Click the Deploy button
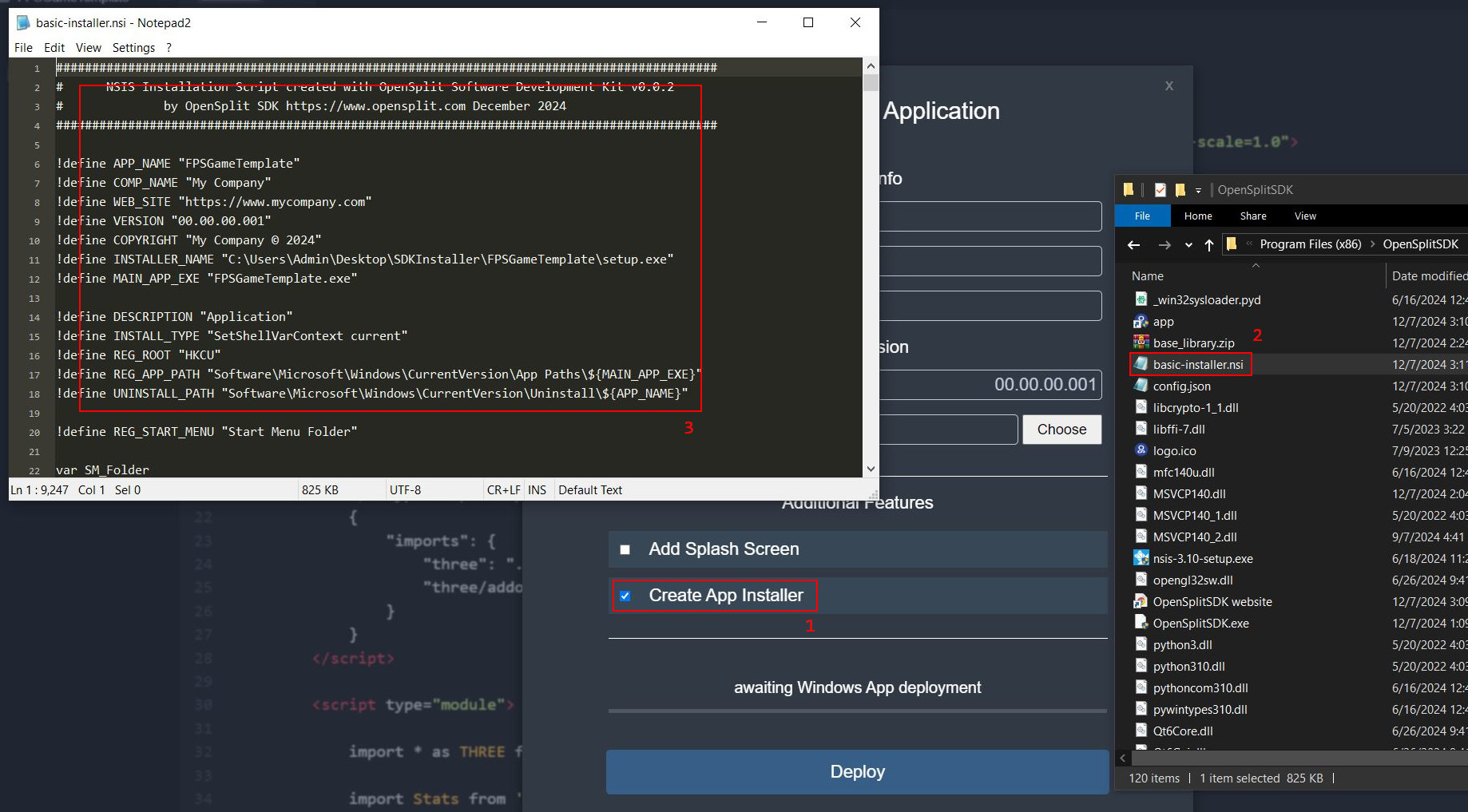 point(858,772)
